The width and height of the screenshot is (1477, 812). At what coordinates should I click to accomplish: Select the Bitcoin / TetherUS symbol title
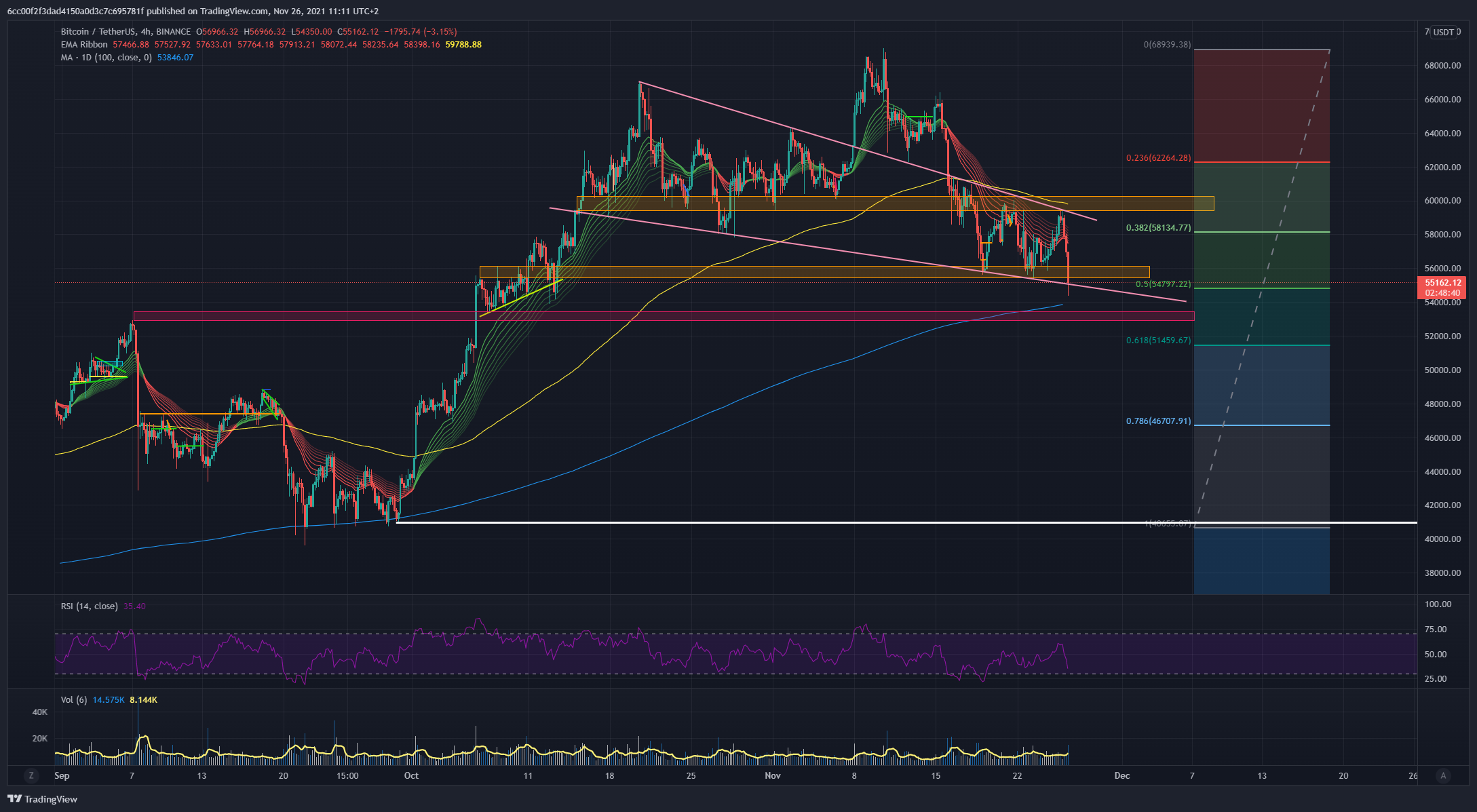pyautogui.click(x=126, y=32)
